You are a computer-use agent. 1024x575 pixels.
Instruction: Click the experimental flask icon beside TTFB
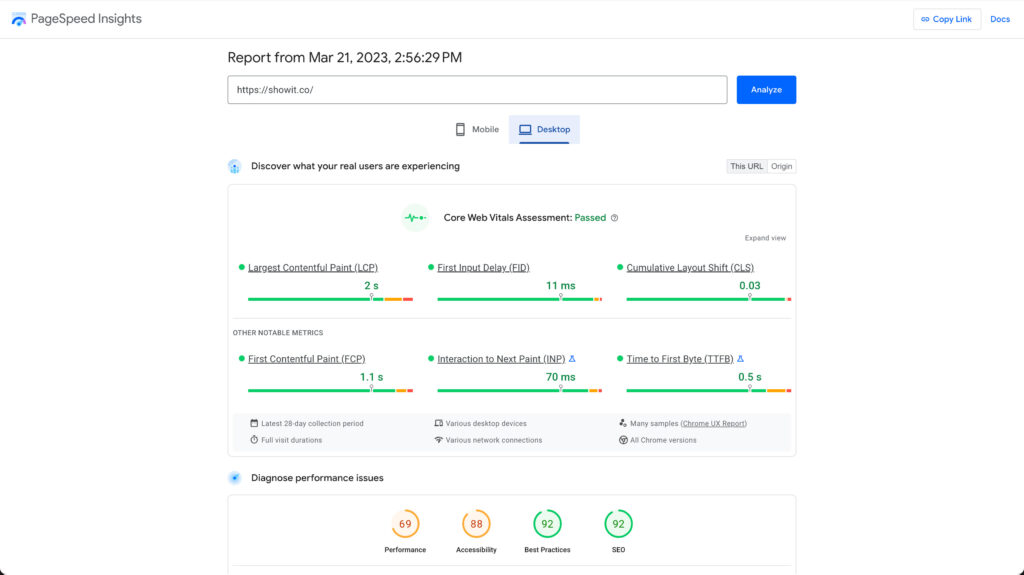pos(741,359)
